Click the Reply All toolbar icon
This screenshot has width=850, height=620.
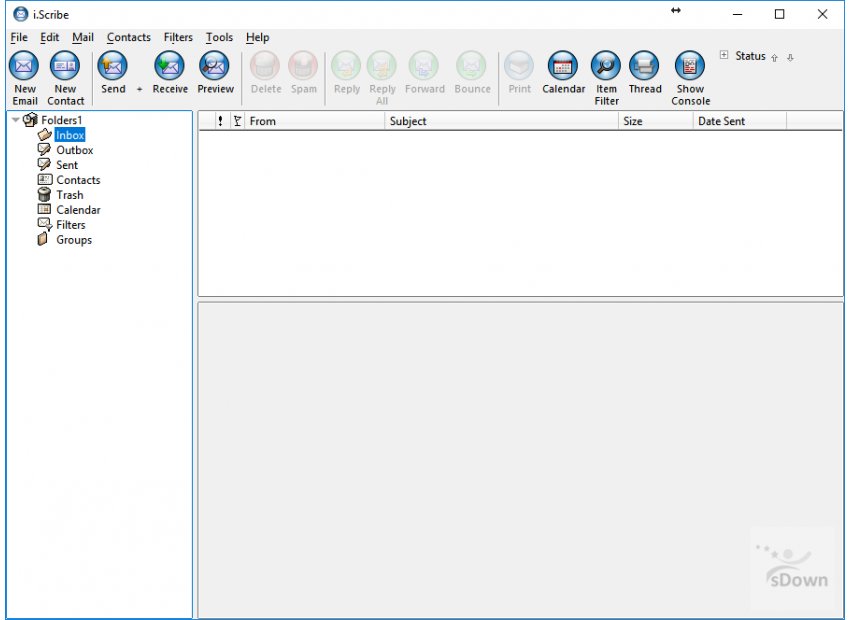click(x=382, y=66)
